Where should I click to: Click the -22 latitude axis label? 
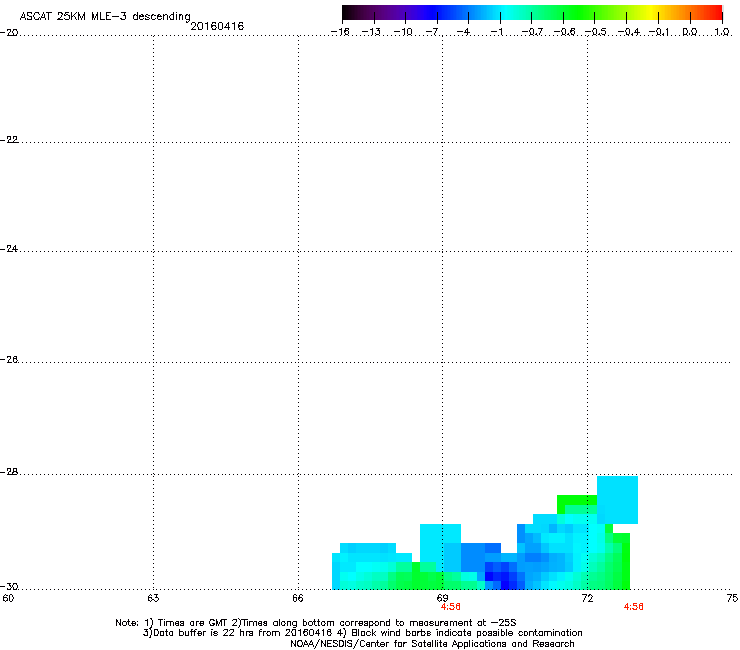click(9, 140)
